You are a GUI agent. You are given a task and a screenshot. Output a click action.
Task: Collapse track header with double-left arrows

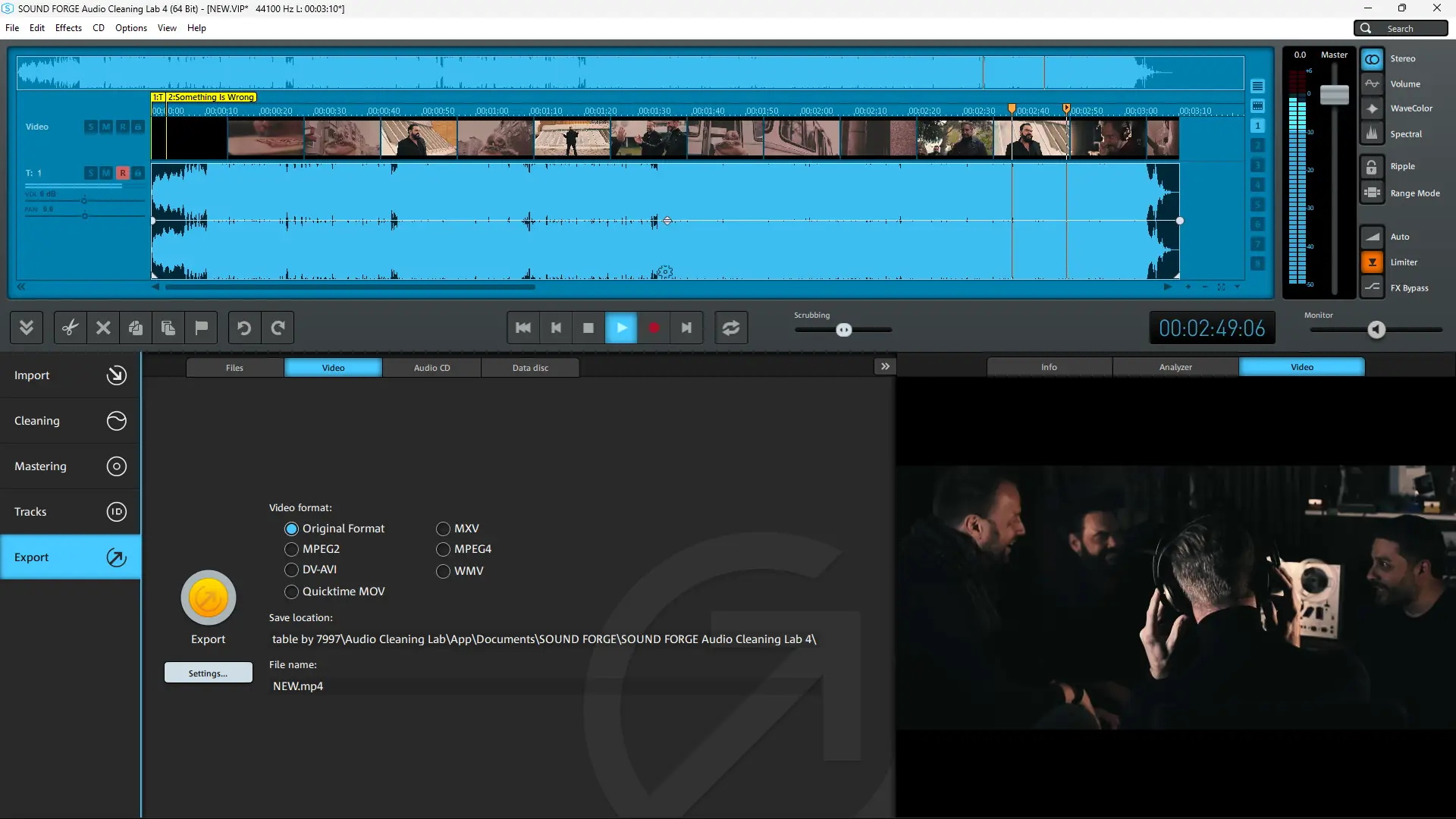21,287
